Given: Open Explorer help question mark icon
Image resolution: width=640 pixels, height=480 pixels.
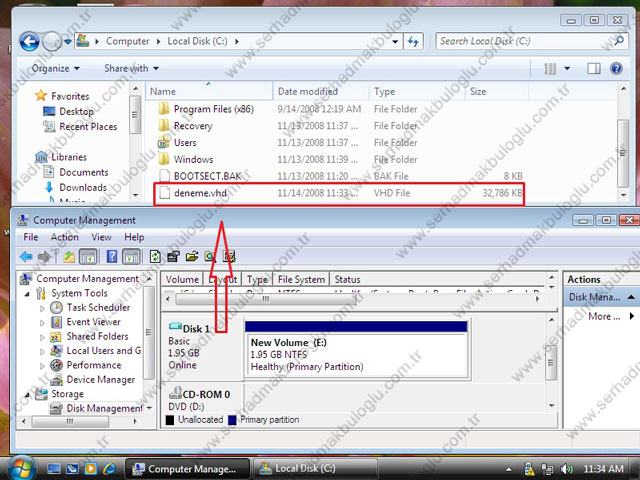Looking at the screenshot, I should pyautogui.click(x=616, y=69).
